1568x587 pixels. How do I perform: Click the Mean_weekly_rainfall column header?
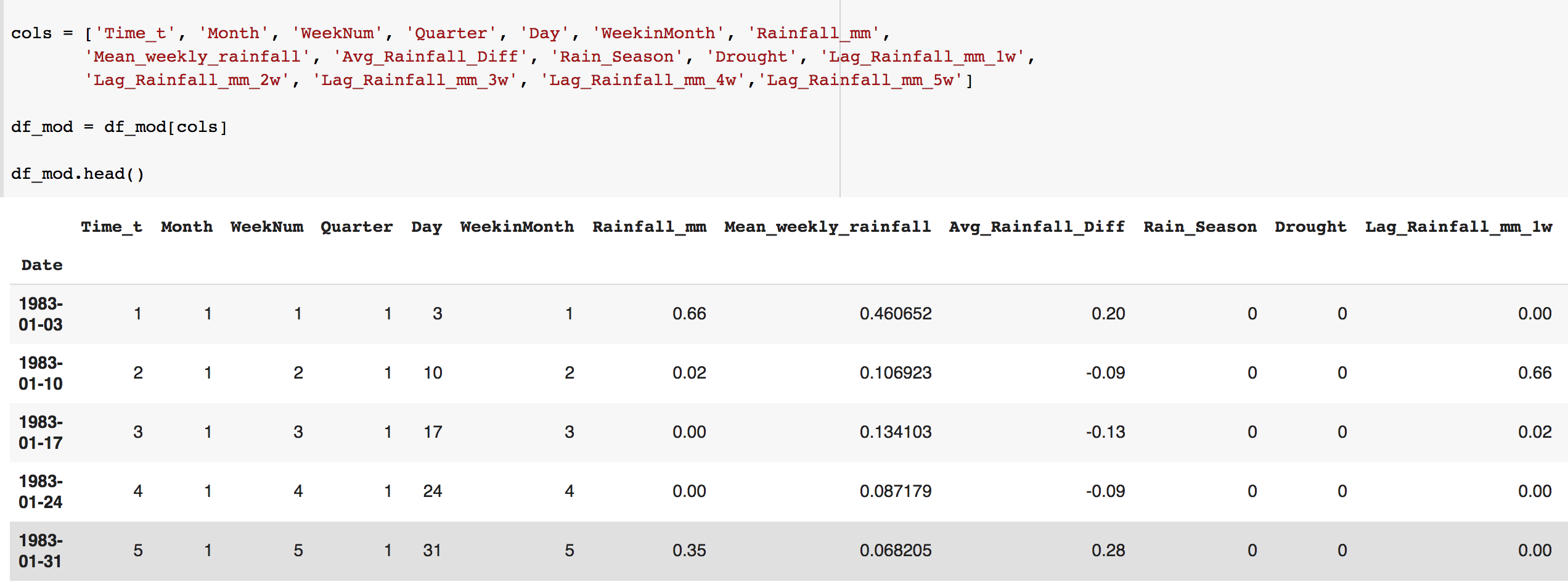(827, 227)
